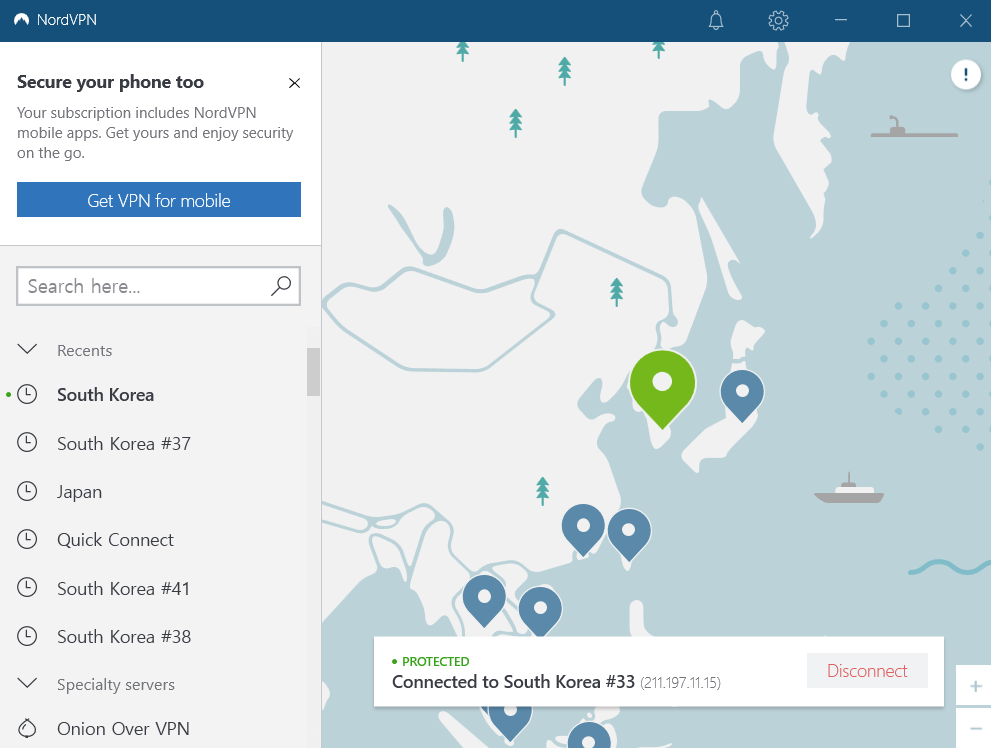
Task: Click the server IP address 211.197.11.15
Action: pyautogui.click(x=681, y=683)
